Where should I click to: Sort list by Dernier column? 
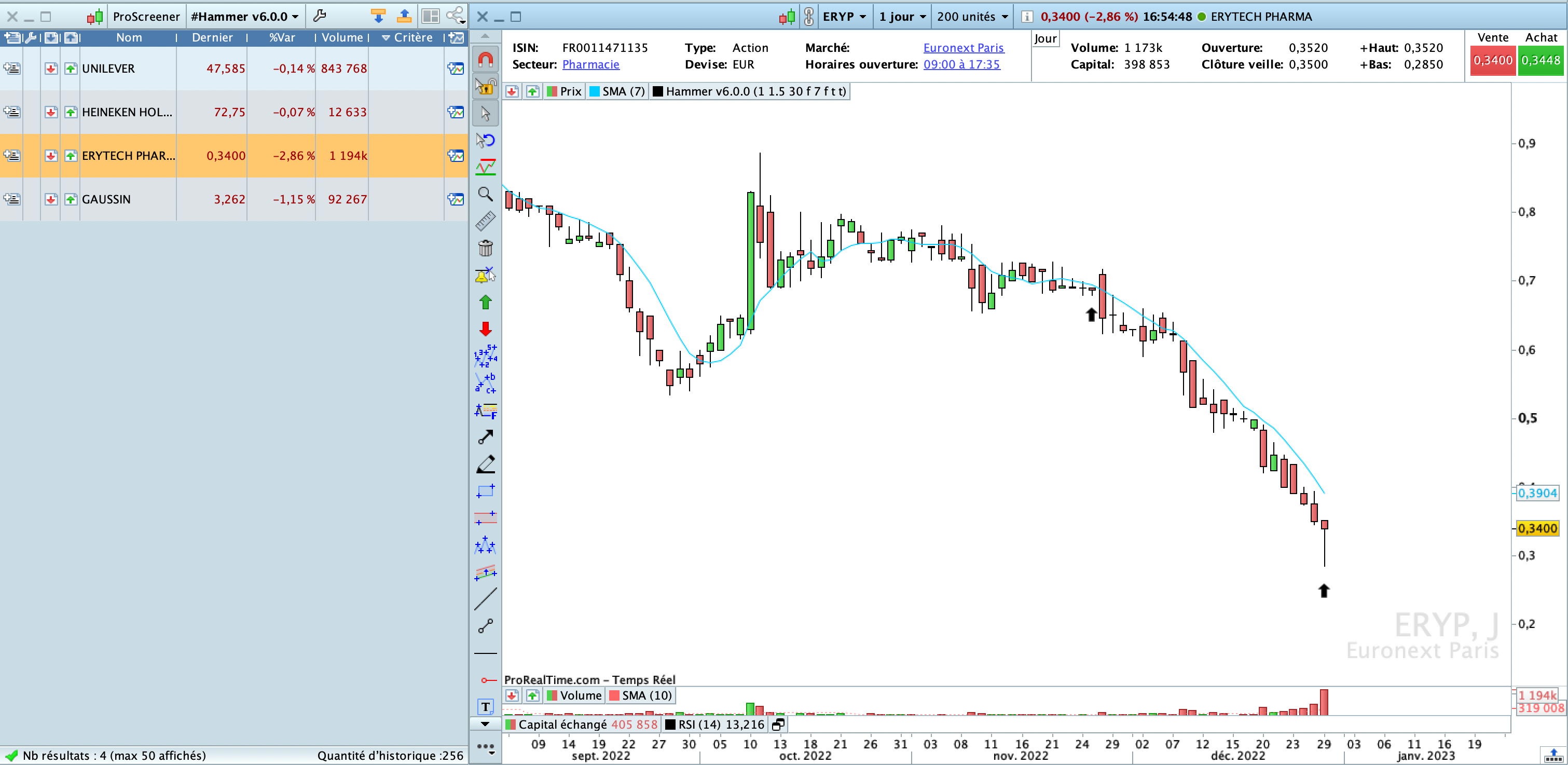(x=212, y=38)
